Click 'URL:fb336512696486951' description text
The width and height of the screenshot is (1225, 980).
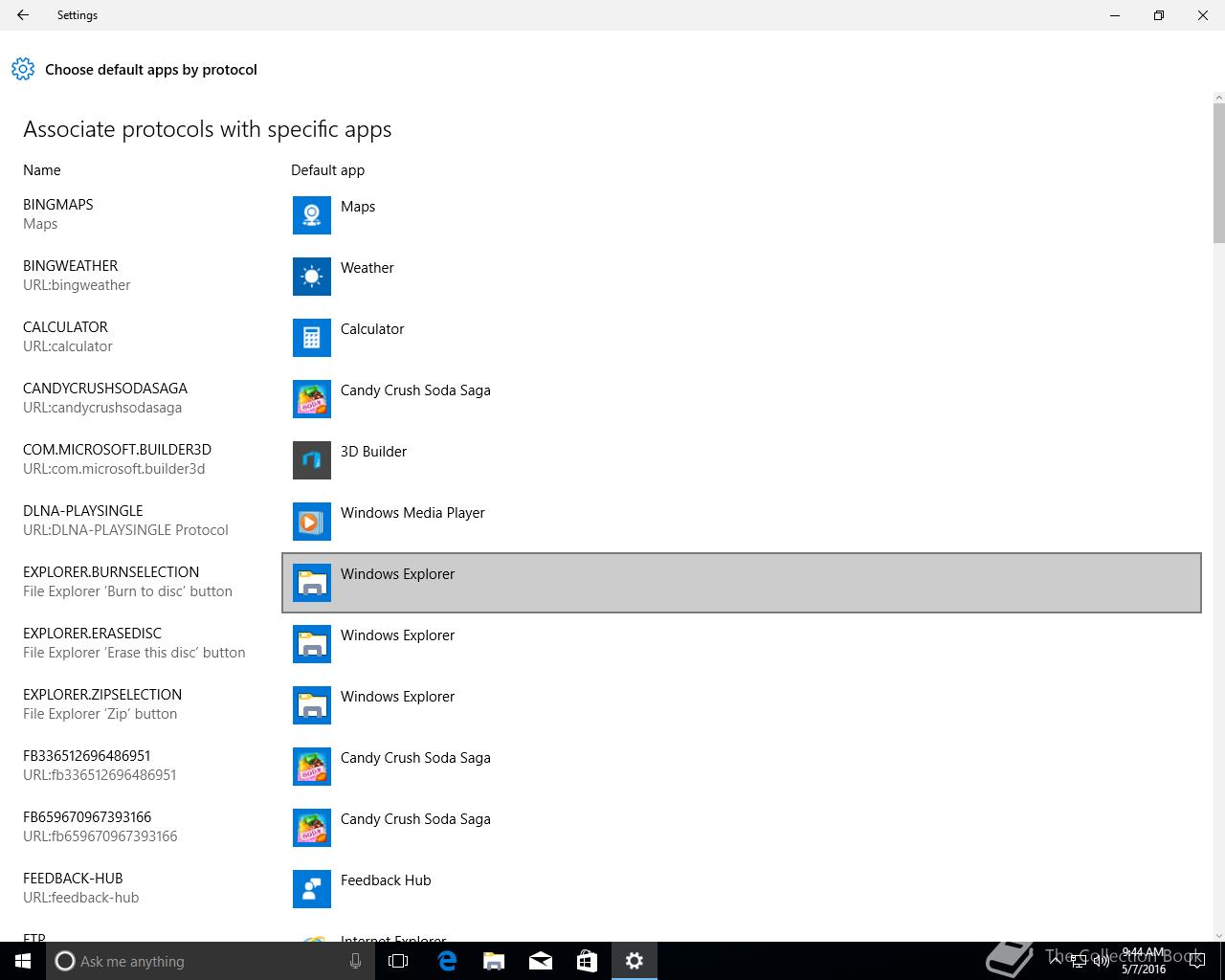[x=100, y=775]
